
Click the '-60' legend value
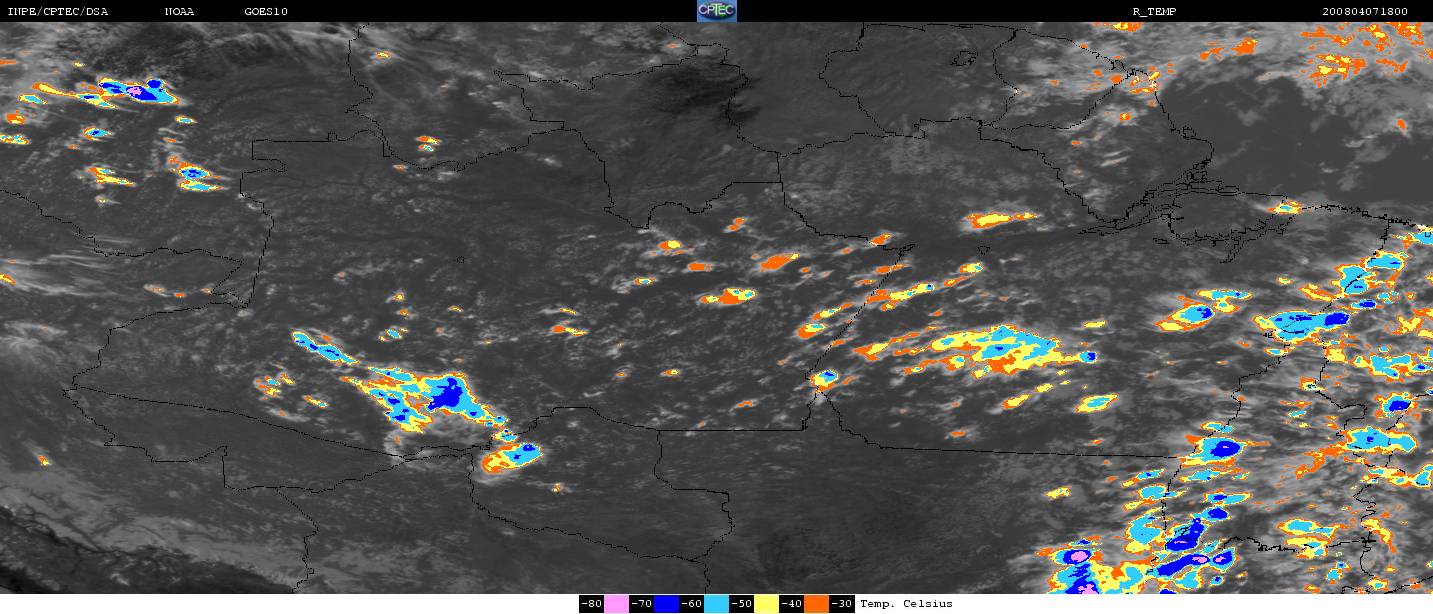coord(691,604)
